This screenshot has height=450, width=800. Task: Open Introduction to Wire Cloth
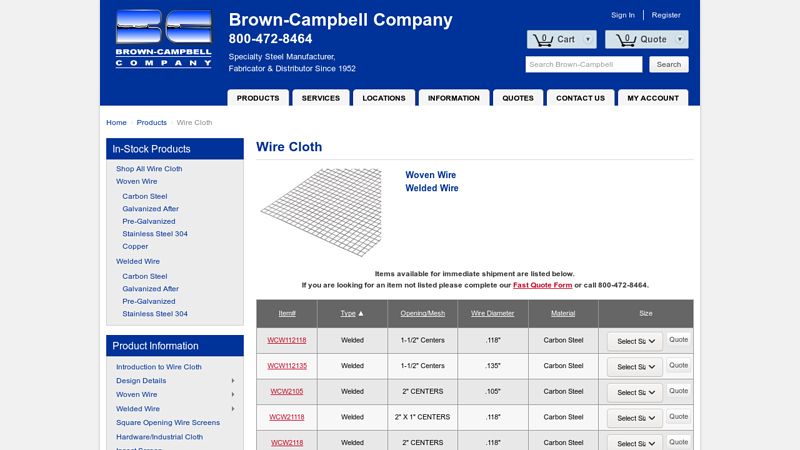pos(159,367)
